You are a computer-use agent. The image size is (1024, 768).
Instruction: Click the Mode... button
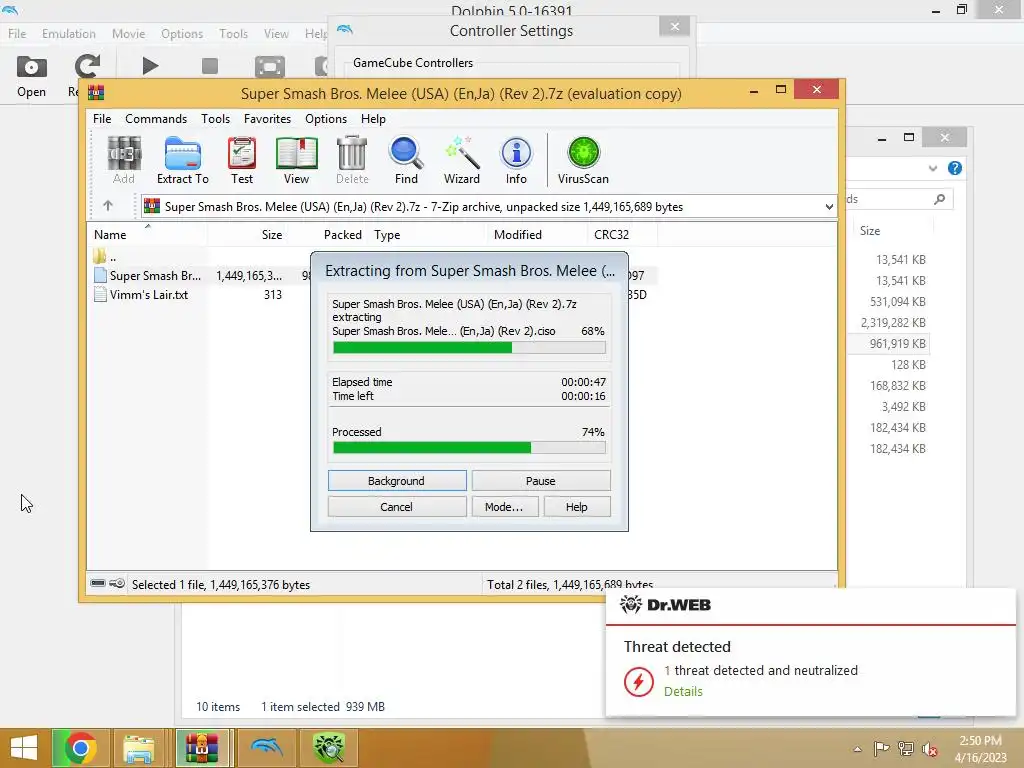505,507
